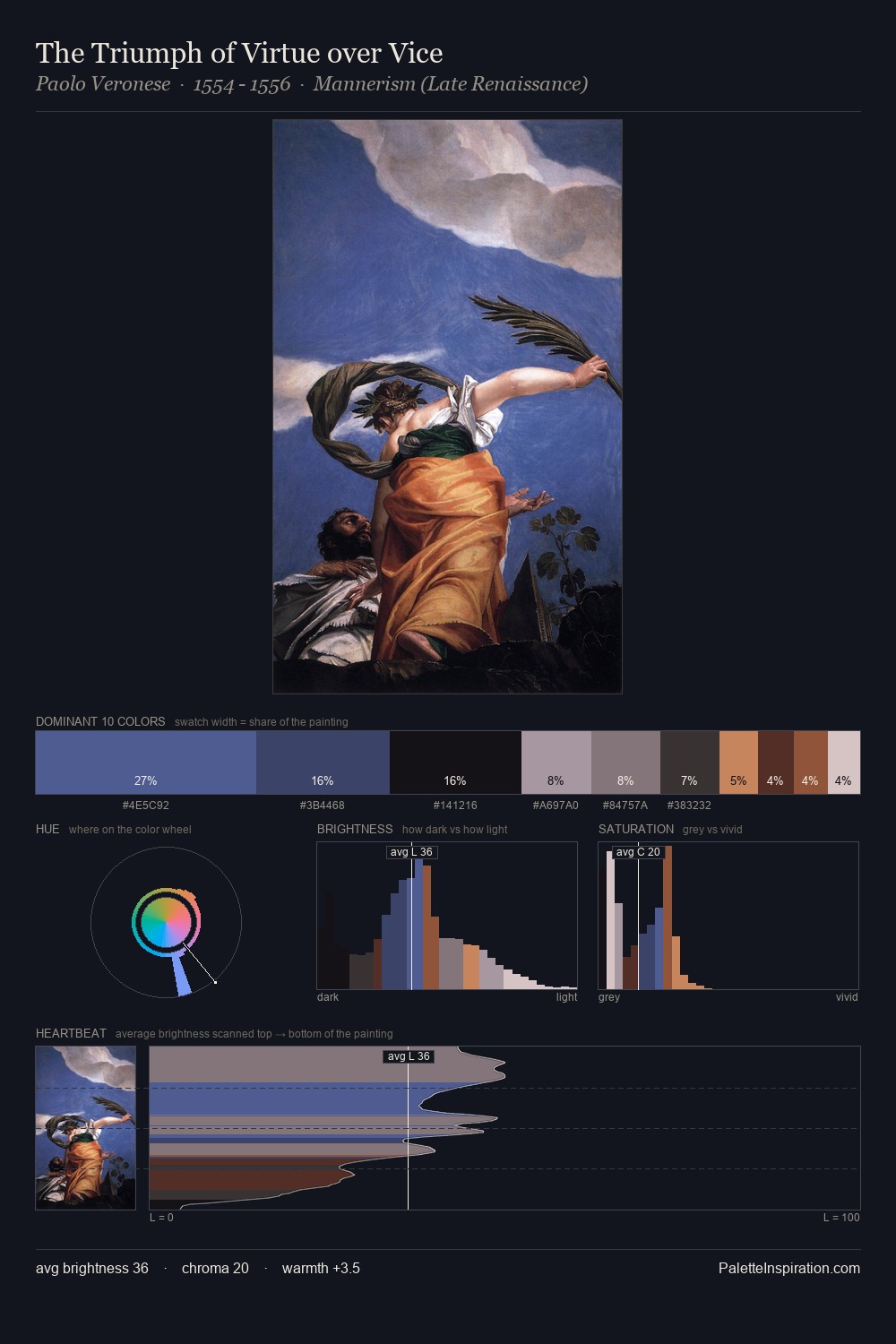The width and height of the screenshot is (896, 1344).
Task: Choose the first 8% swatch #A697A0
Action: (556, 762)
